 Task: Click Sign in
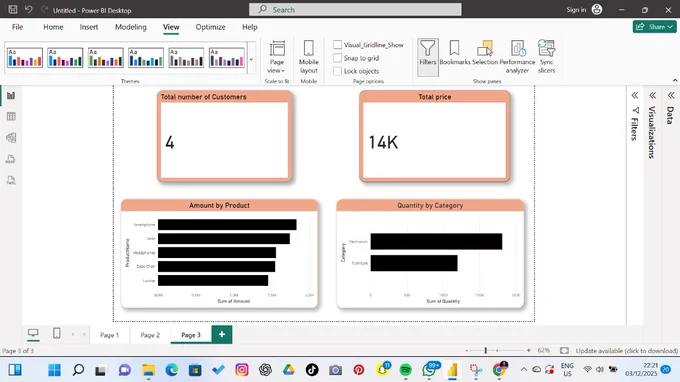(x=576, y=10)
